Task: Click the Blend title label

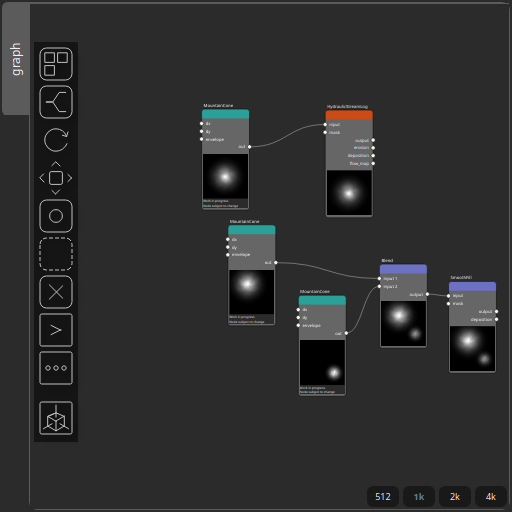Action: tap(387, 260)
